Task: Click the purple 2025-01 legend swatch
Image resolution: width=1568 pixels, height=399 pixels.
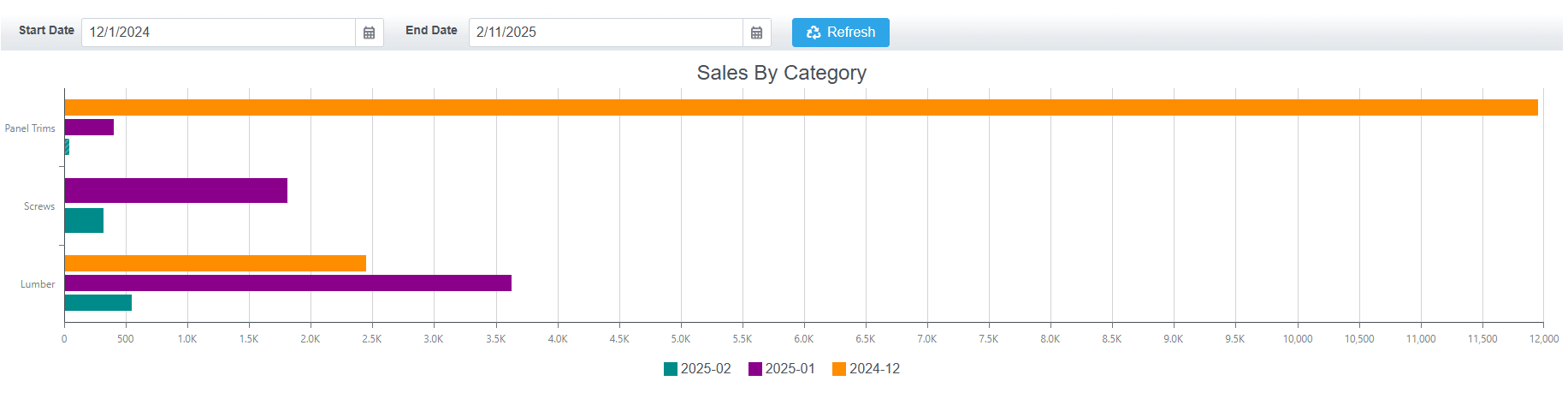Action: [755, 369]
